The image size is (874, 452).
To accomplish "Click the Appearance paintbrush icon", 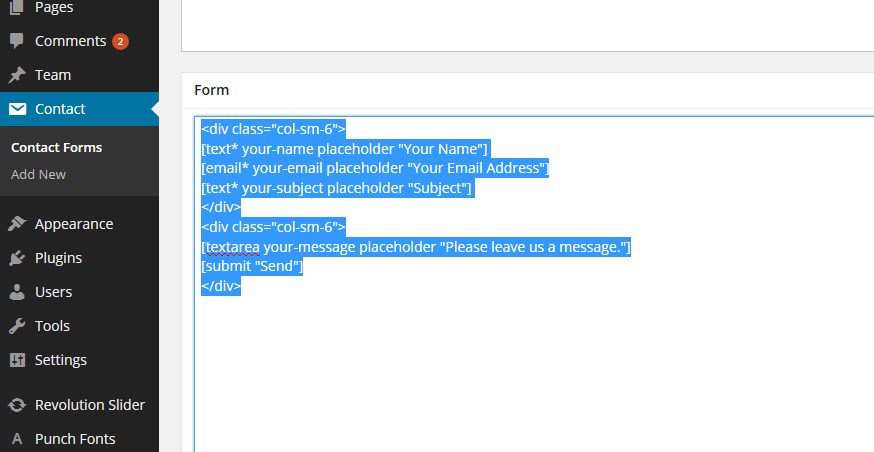I will coord(17,224).
